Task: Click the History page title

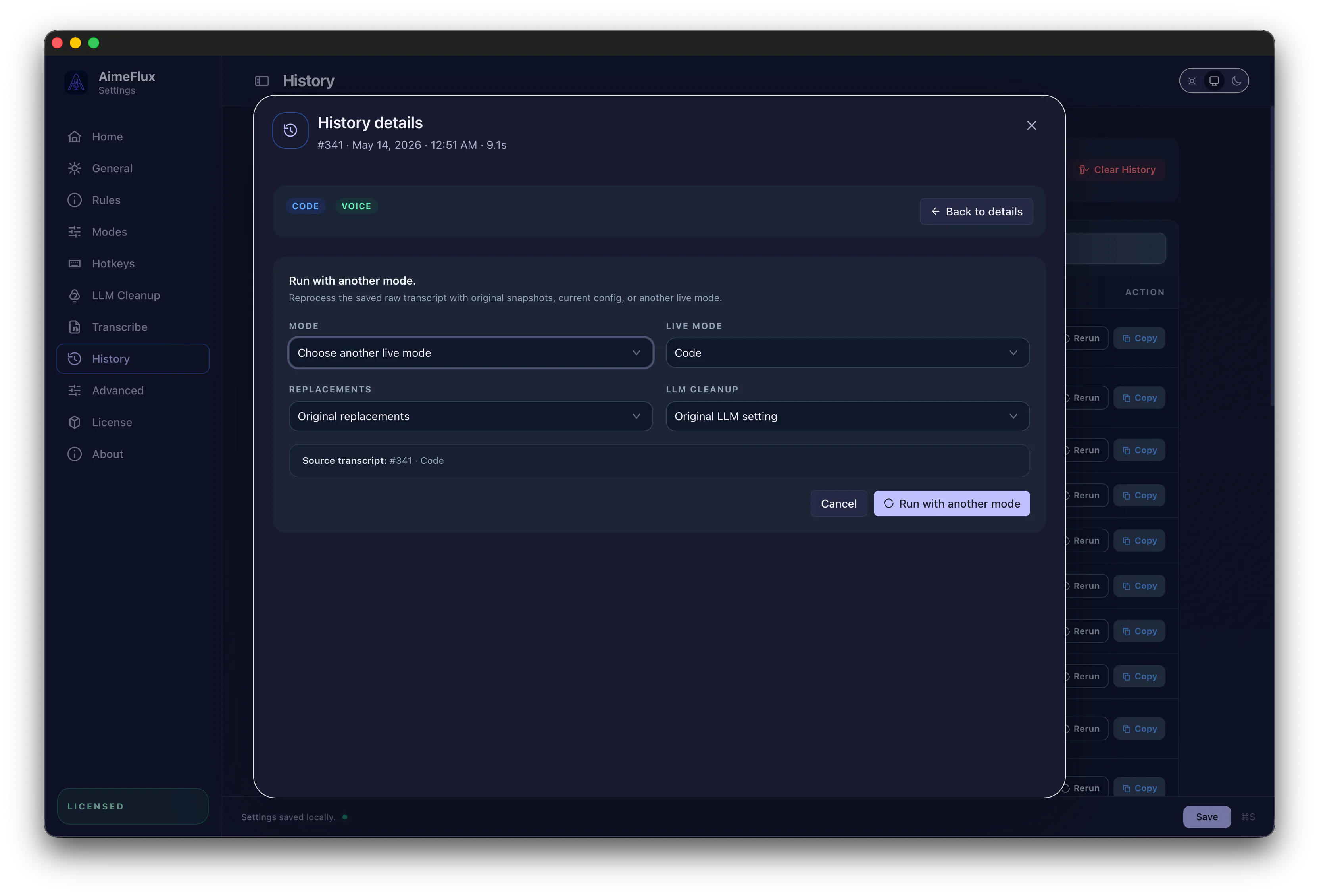Action: coord(308,81)
